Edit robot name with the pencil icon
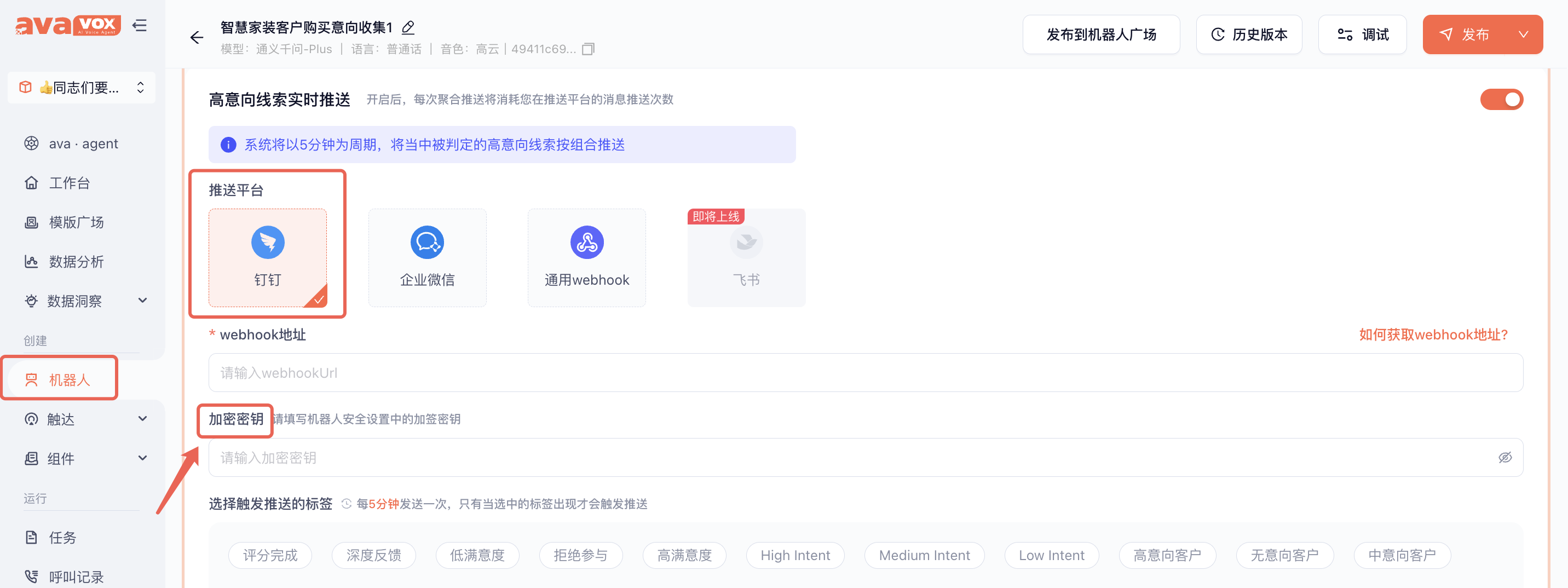This screenshot has height=588, width=1568. click(x=408, y=27)
